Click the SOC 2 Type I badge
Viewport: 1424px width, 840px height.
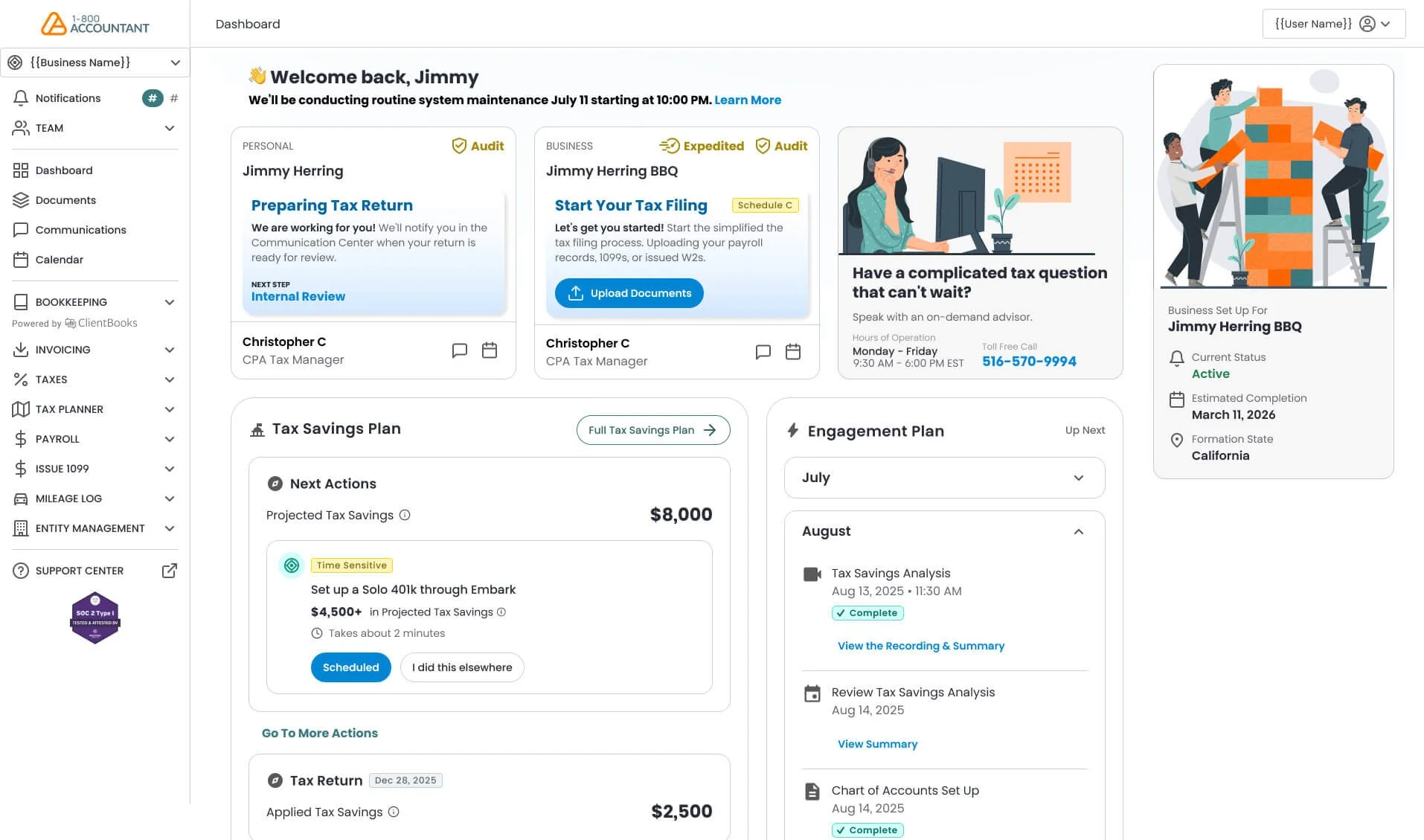click(94, 618)
